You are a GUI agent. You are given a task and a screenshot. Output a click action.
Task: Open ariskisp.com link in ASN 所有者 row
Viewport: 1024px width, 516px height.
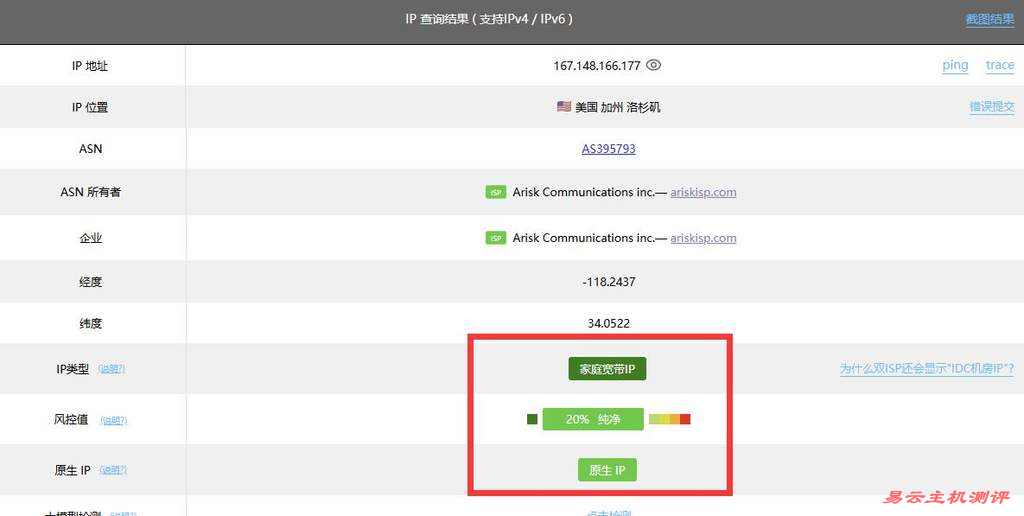703,192
